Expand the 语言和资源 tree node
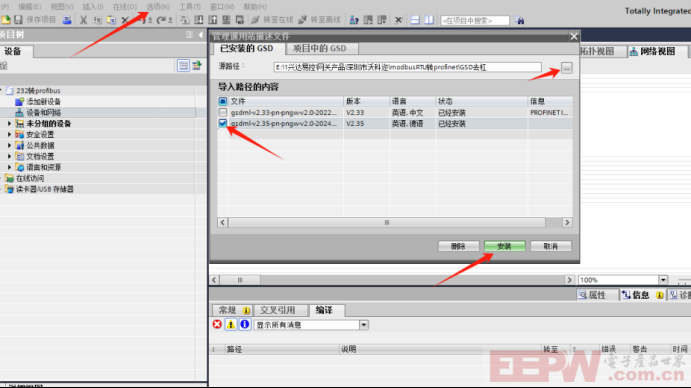This screenshot has width=691, height=388. click(9, 167)
